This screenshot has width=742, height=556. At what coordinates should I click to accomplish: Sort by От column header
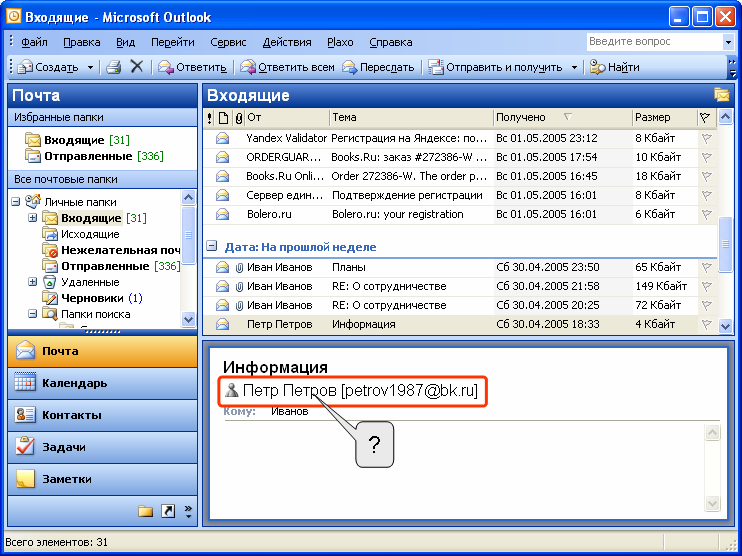287,118
